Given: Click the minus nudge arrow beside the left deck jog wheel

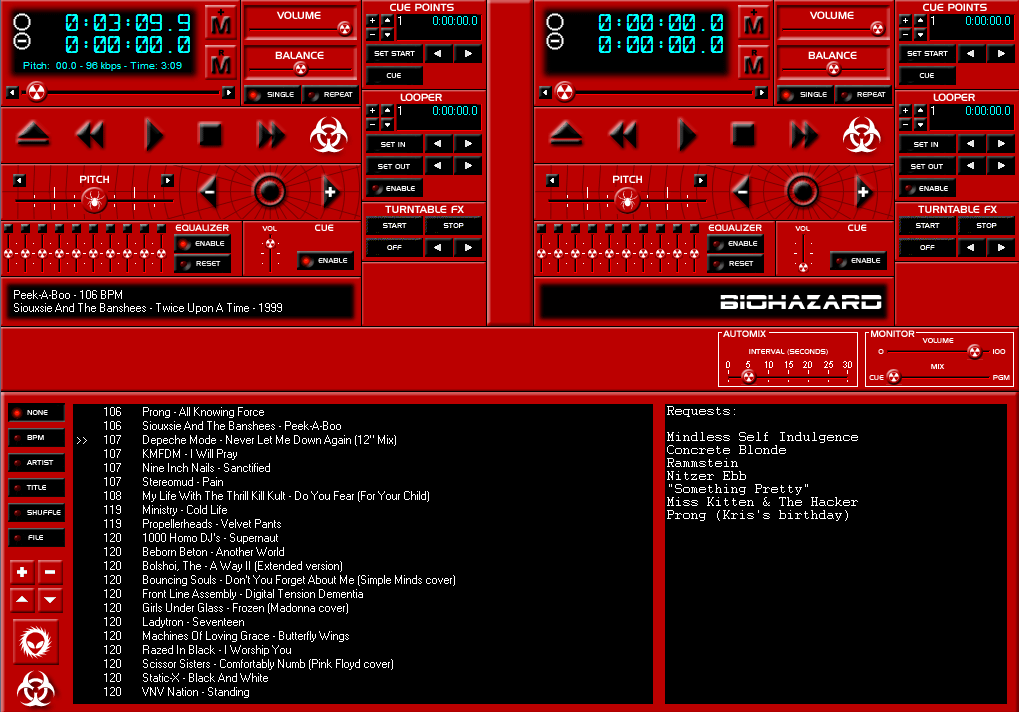Looking at the screenshot, I should 209,192.
